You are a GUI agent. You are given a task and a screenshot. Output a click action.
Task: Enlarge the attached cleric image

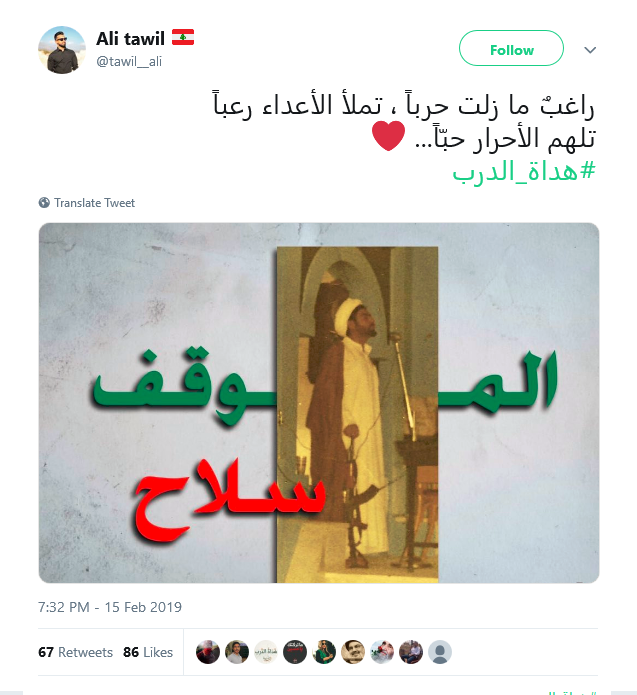tap(319, 403)
